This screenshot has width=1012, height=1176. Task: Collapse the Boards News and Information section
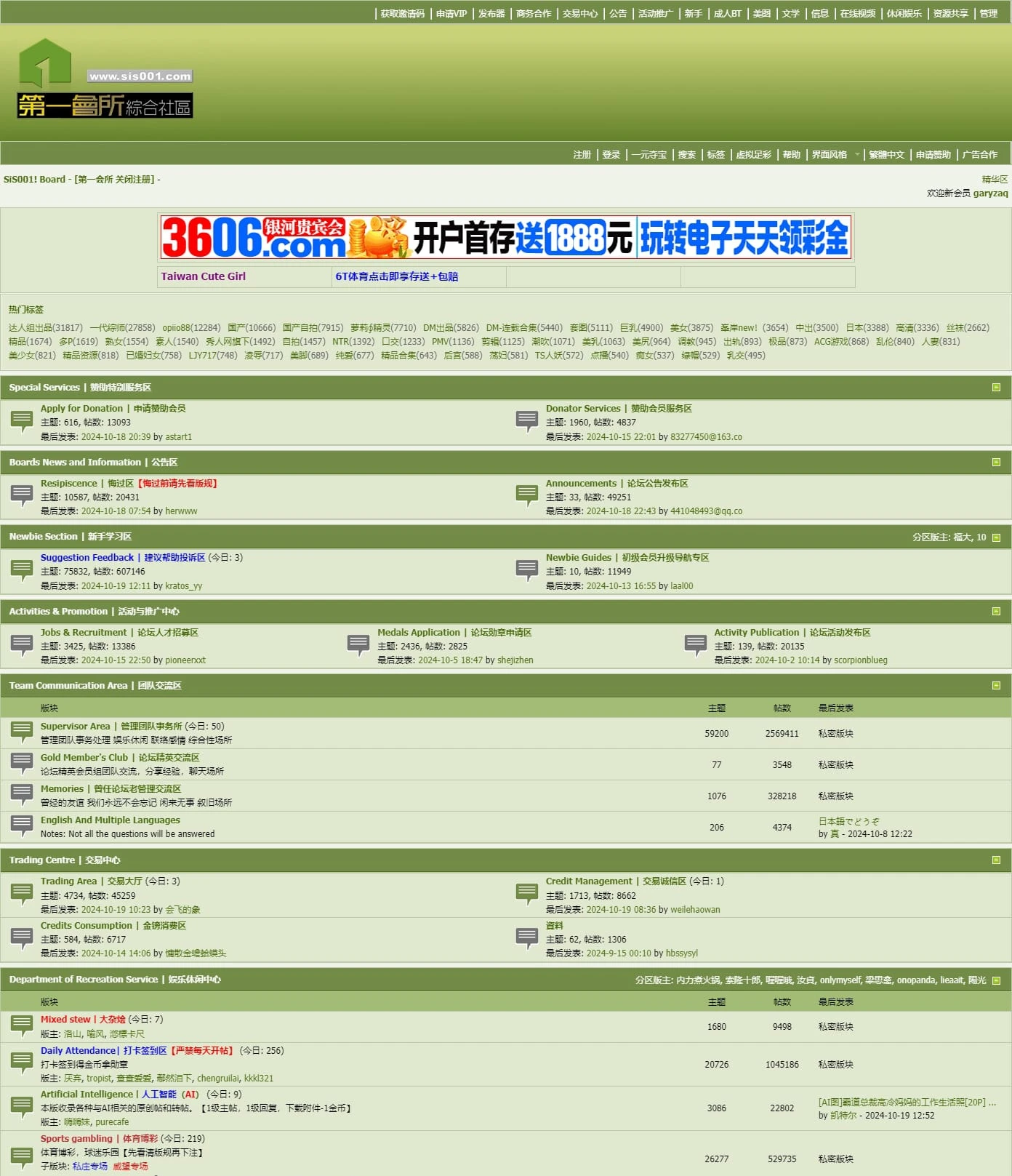tap(996, 463)
